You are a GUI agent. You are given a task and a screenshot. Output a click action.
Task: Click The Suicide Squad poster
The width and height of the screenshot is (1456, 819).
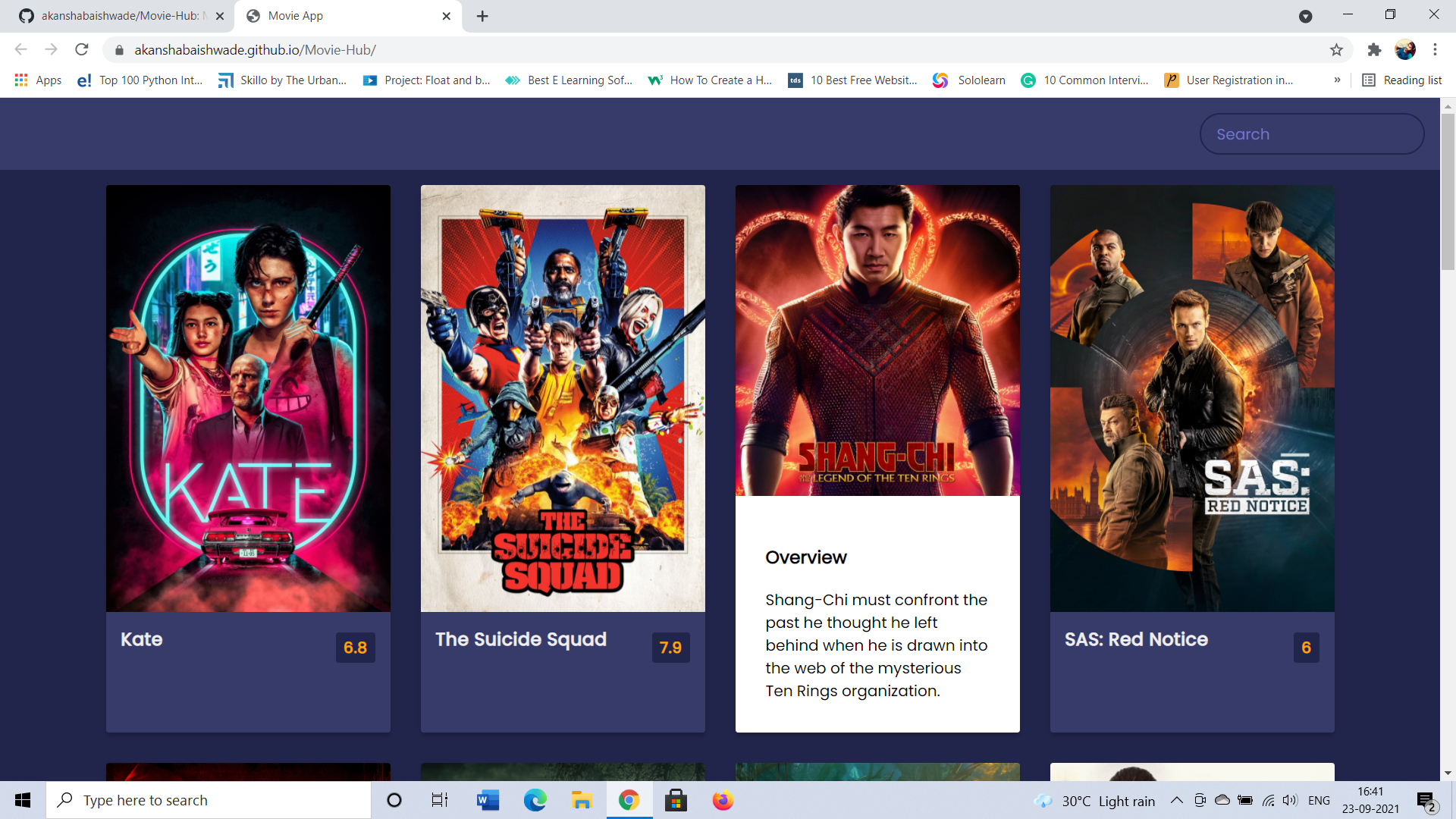(x=563, y=398)
